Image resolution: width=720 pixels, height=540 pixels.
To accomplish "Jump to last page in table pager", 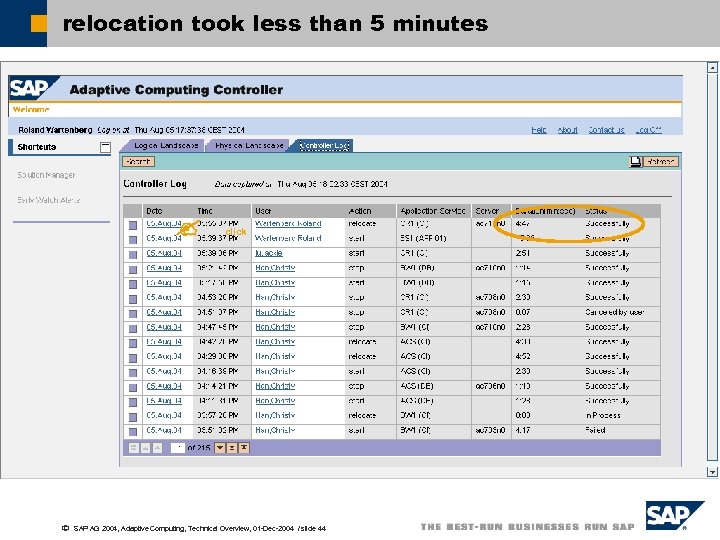I will pos(244,448).
